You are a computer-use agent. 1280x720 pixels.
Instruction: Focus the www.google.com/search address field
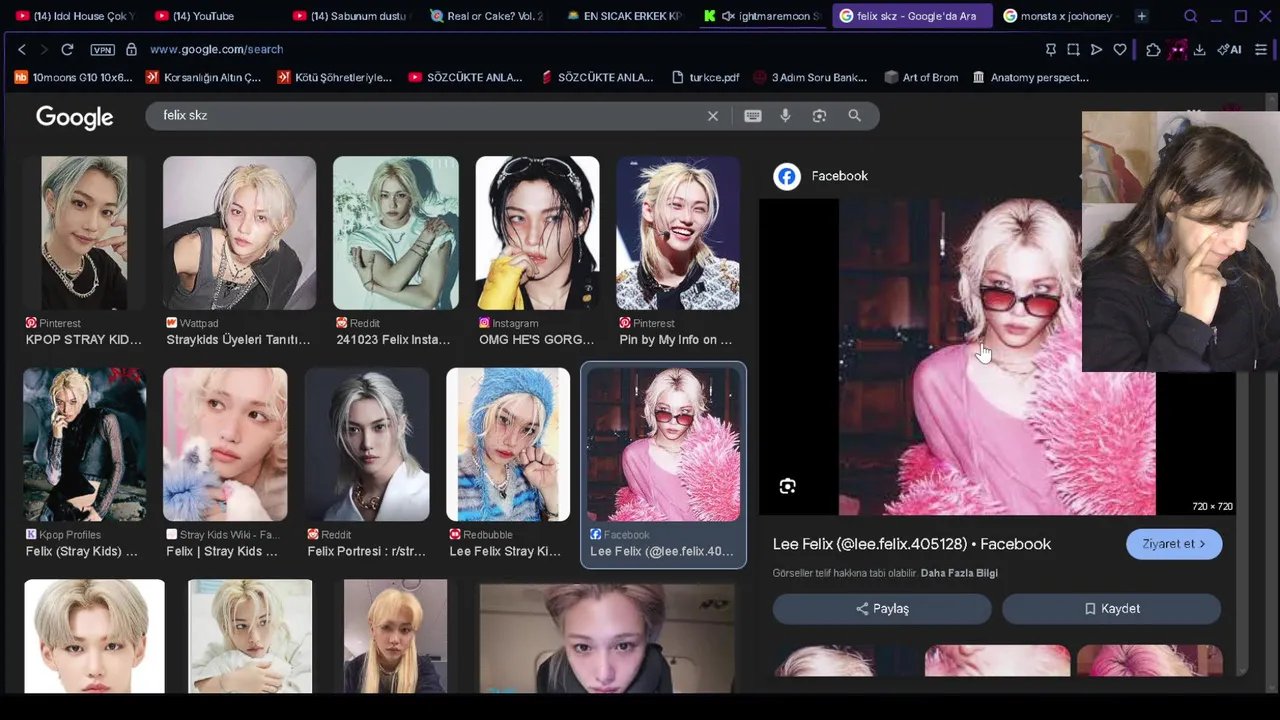pos(216,49)
